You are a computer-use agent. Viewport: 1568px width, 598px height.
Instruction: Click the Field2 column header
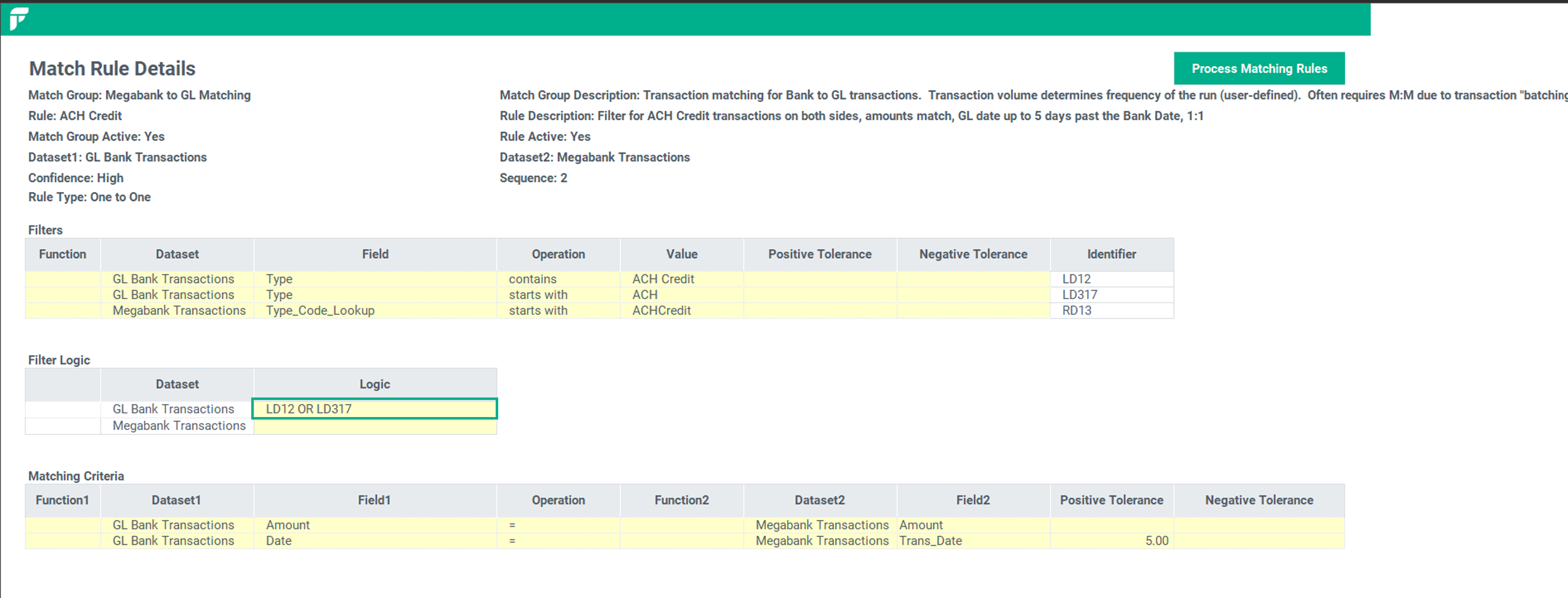pos(973,500)
